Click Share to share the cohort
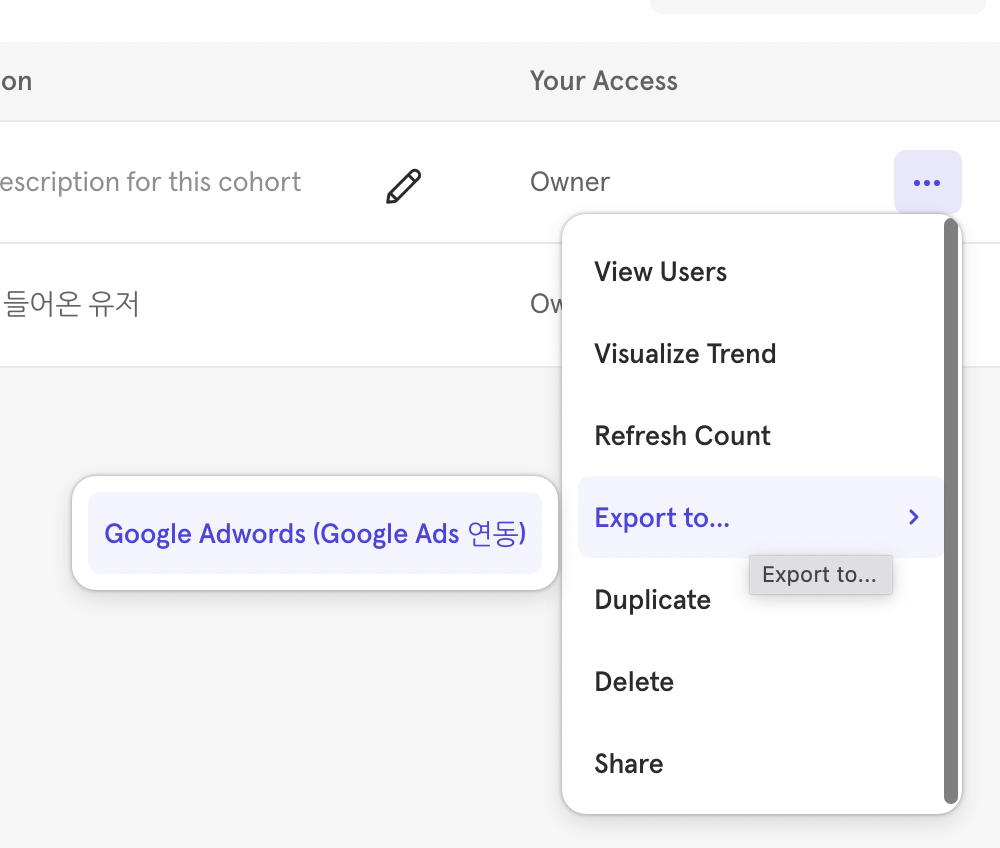 pyautogui.click(x=629, y=763)
